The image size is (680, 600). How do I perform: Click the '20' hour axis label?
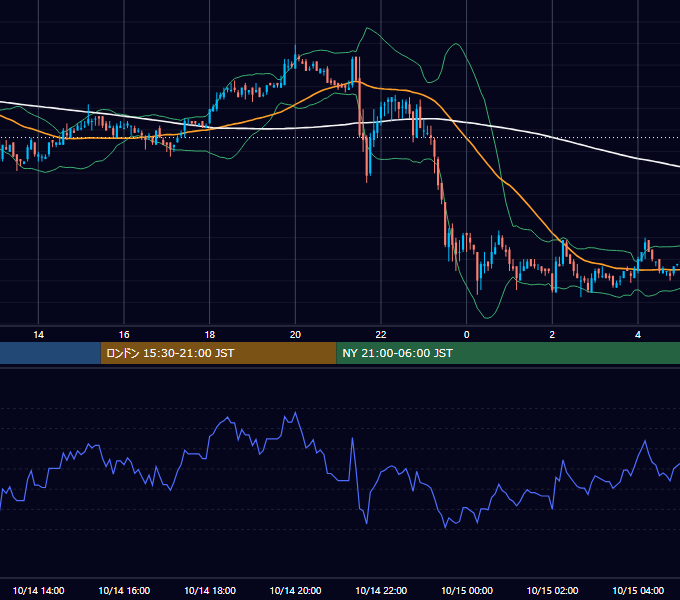coord(295,335)
